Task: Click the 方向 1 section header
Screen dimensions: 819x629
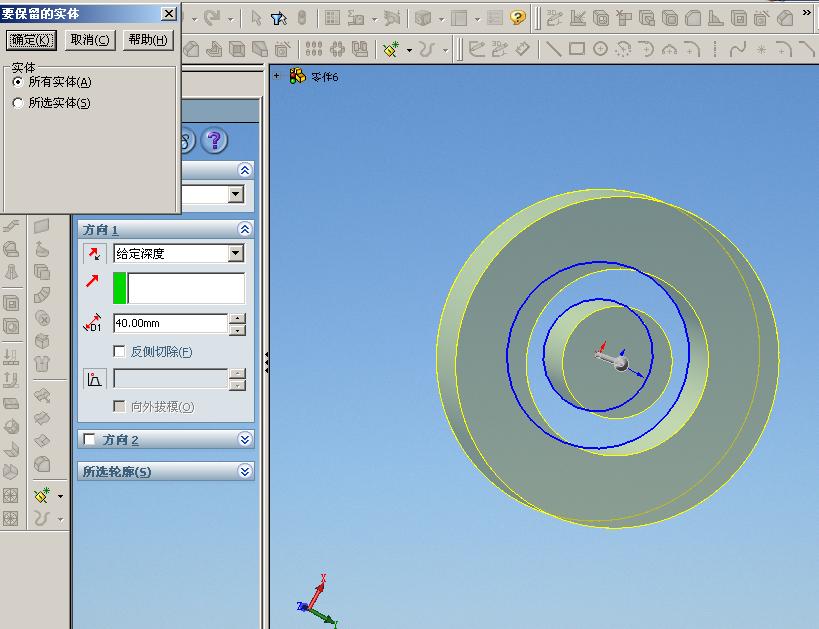Action: (x=166, y=229)
